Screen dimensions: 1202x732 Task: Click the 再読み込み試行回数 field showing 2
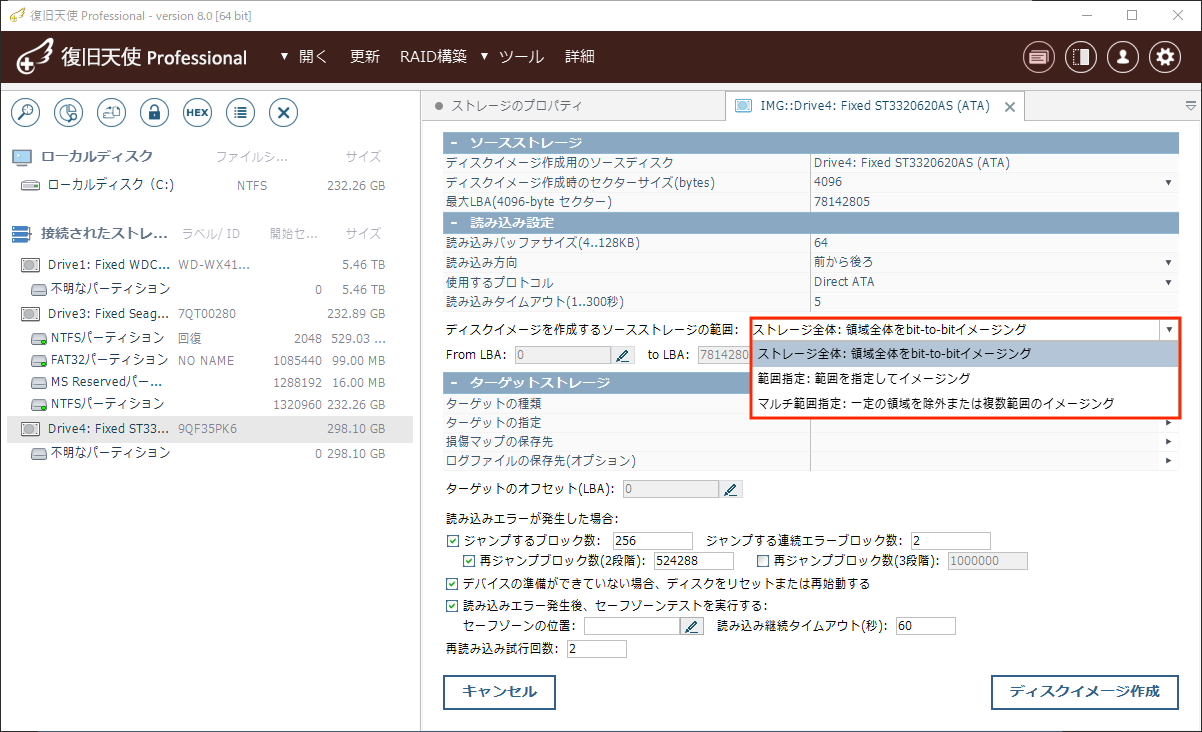(596, 649)
